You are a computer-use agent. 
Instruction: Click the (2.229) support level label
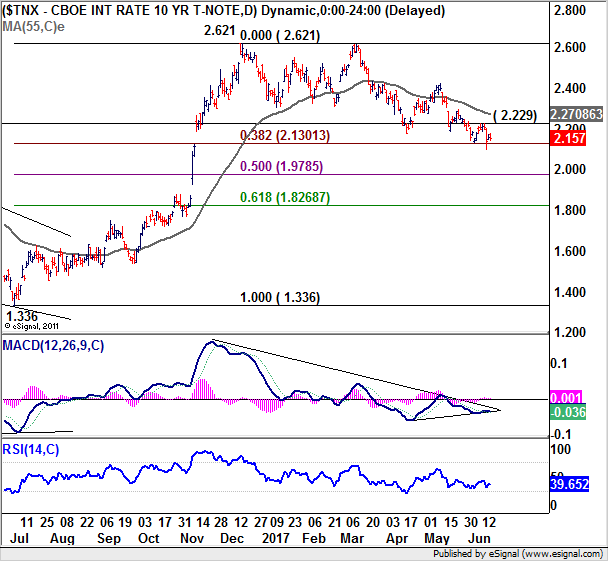click(x=515, y=115)
